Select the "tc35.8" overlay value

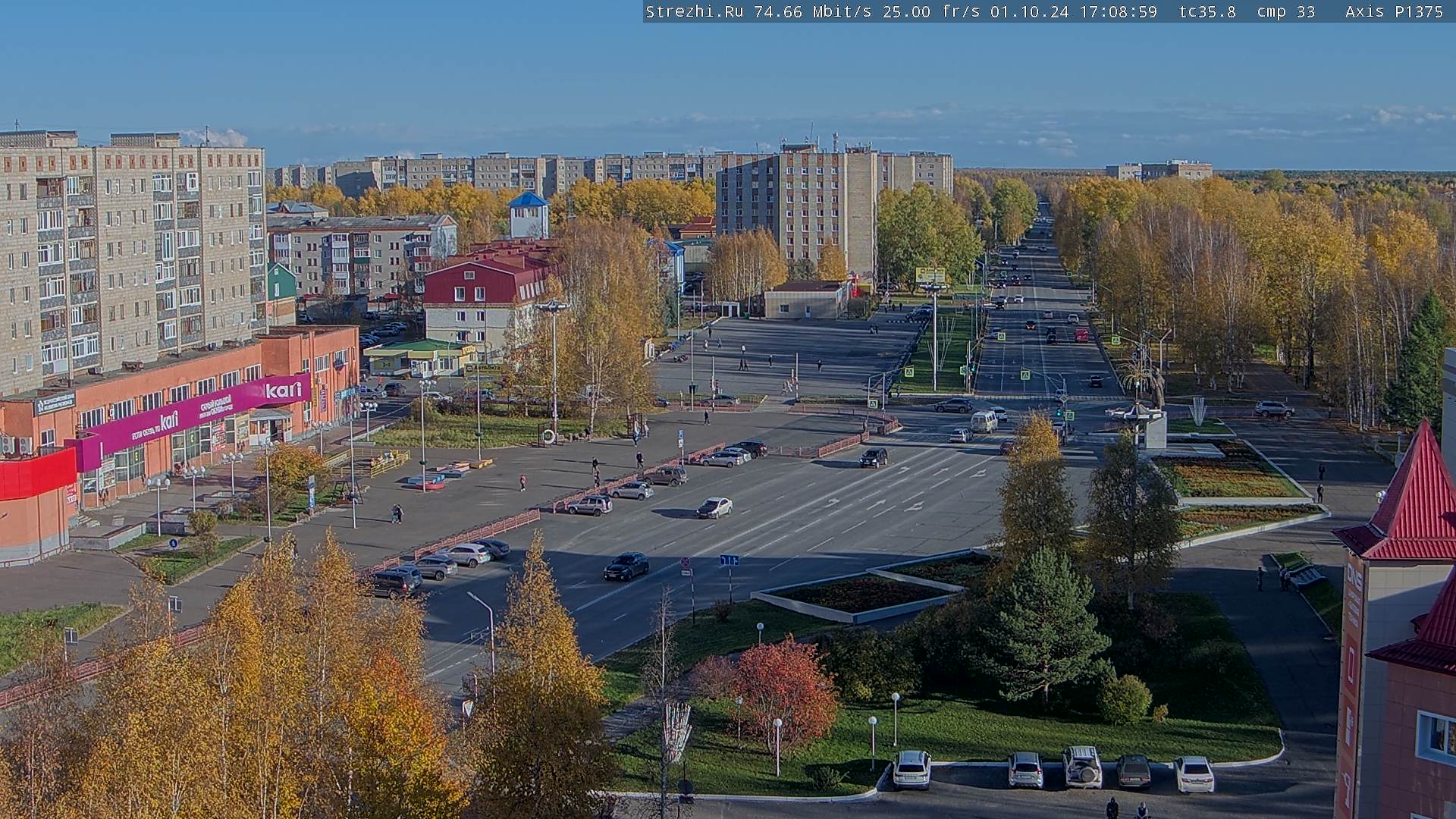[x=1207, y=11]
